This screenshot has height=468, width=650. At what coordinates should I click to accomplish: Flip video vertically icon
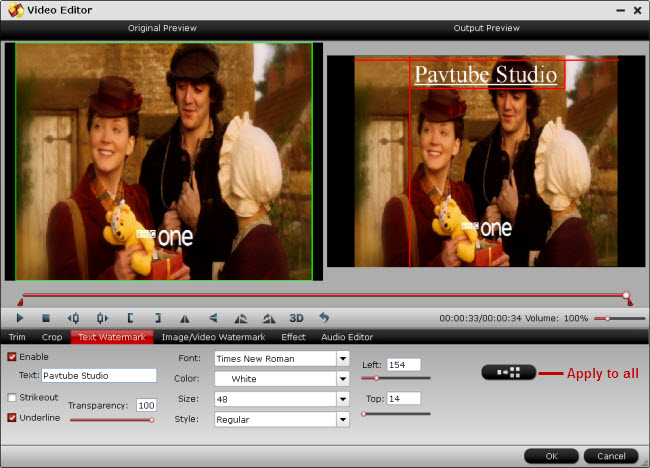(x=213, y=318)
